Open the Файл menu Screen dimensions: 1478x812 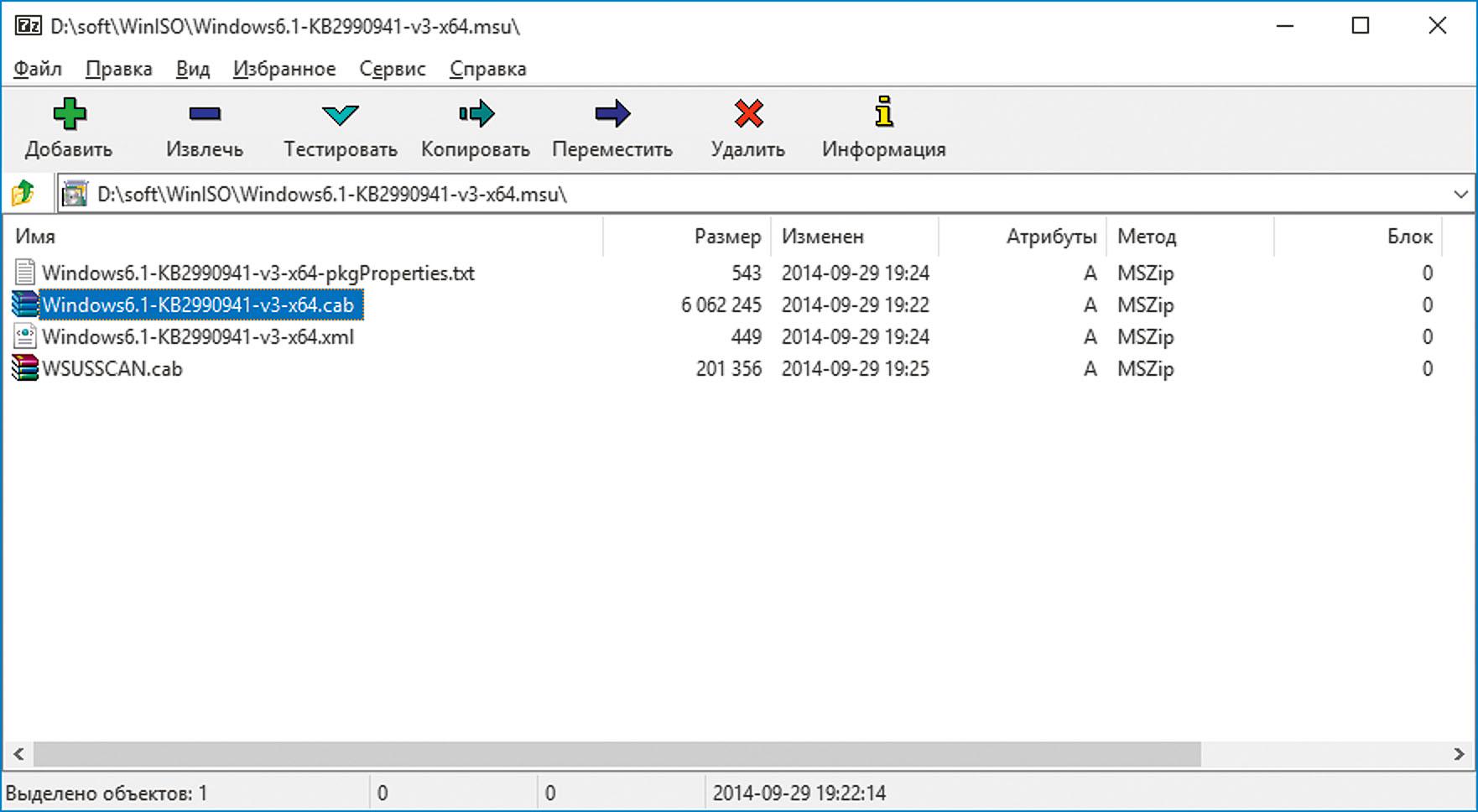click(38, 69)
